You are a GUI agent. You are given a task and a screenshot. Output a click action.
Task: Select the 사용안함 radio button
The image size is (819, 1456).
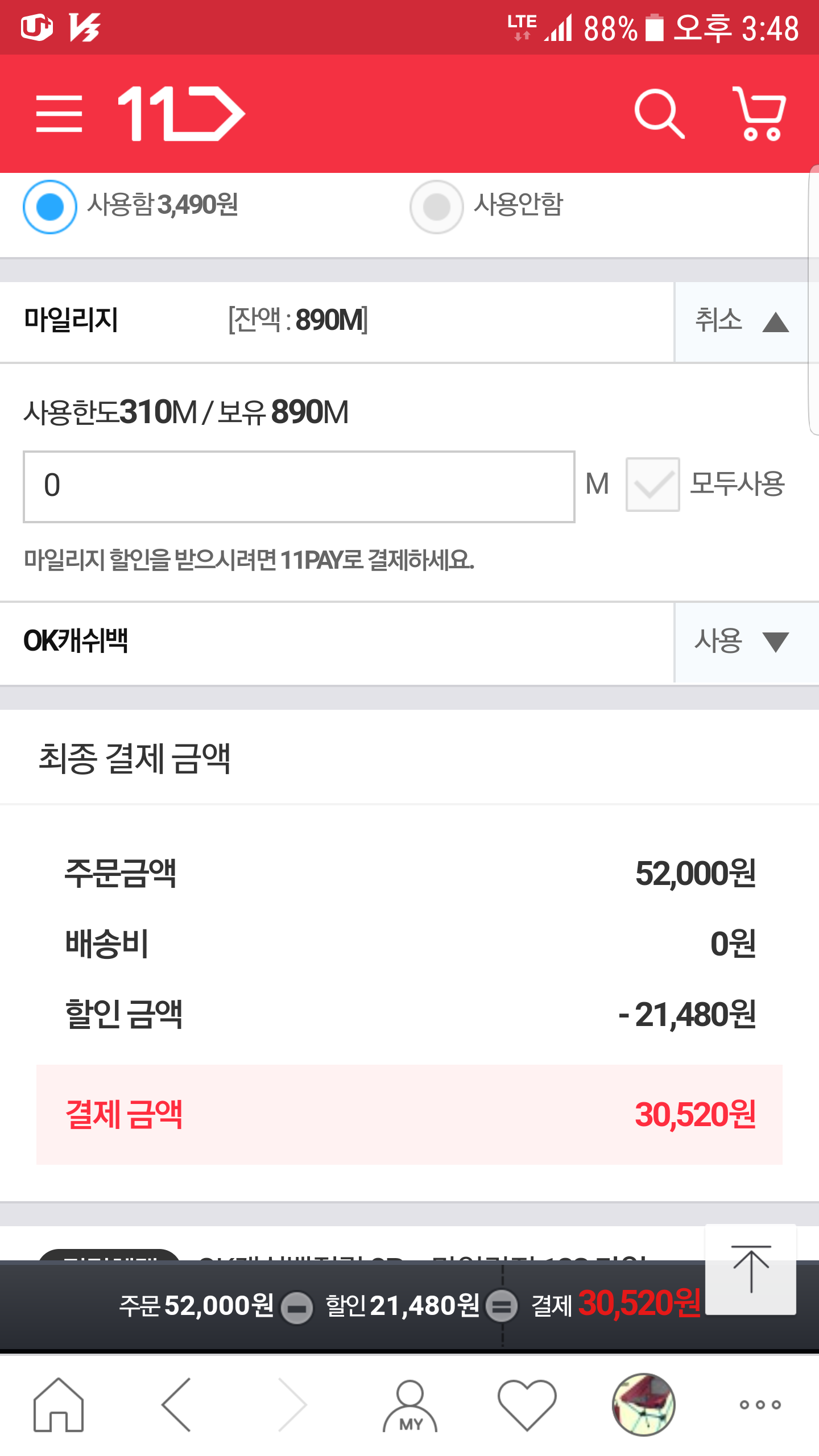(x=437, y=206)
